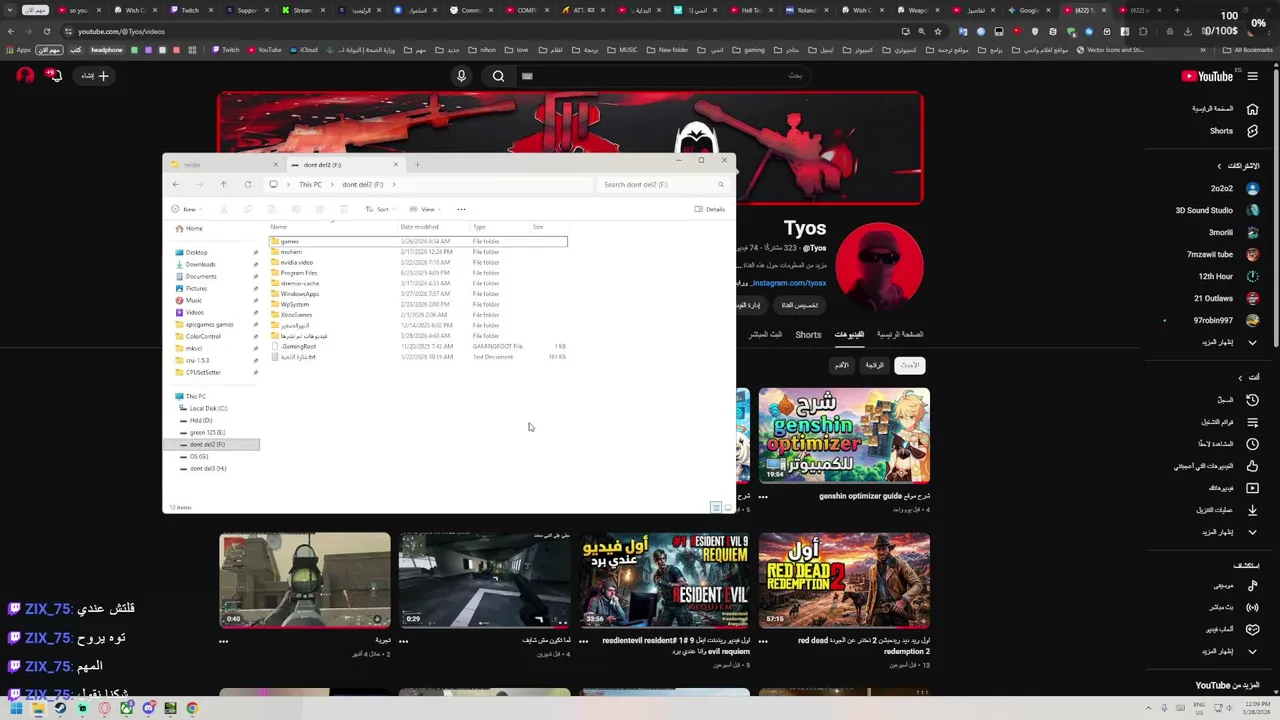Toggle the Details pane button in Explorer
Viewport: 1280px width, 720px height.
(710, 209)
